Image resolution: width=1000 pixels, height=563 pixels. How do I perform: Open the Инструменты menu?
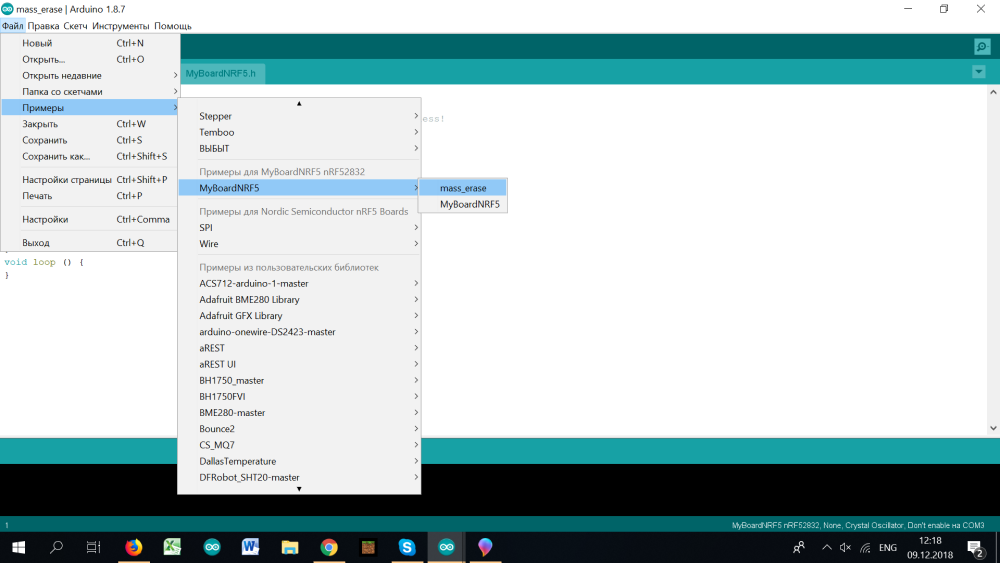121,26
